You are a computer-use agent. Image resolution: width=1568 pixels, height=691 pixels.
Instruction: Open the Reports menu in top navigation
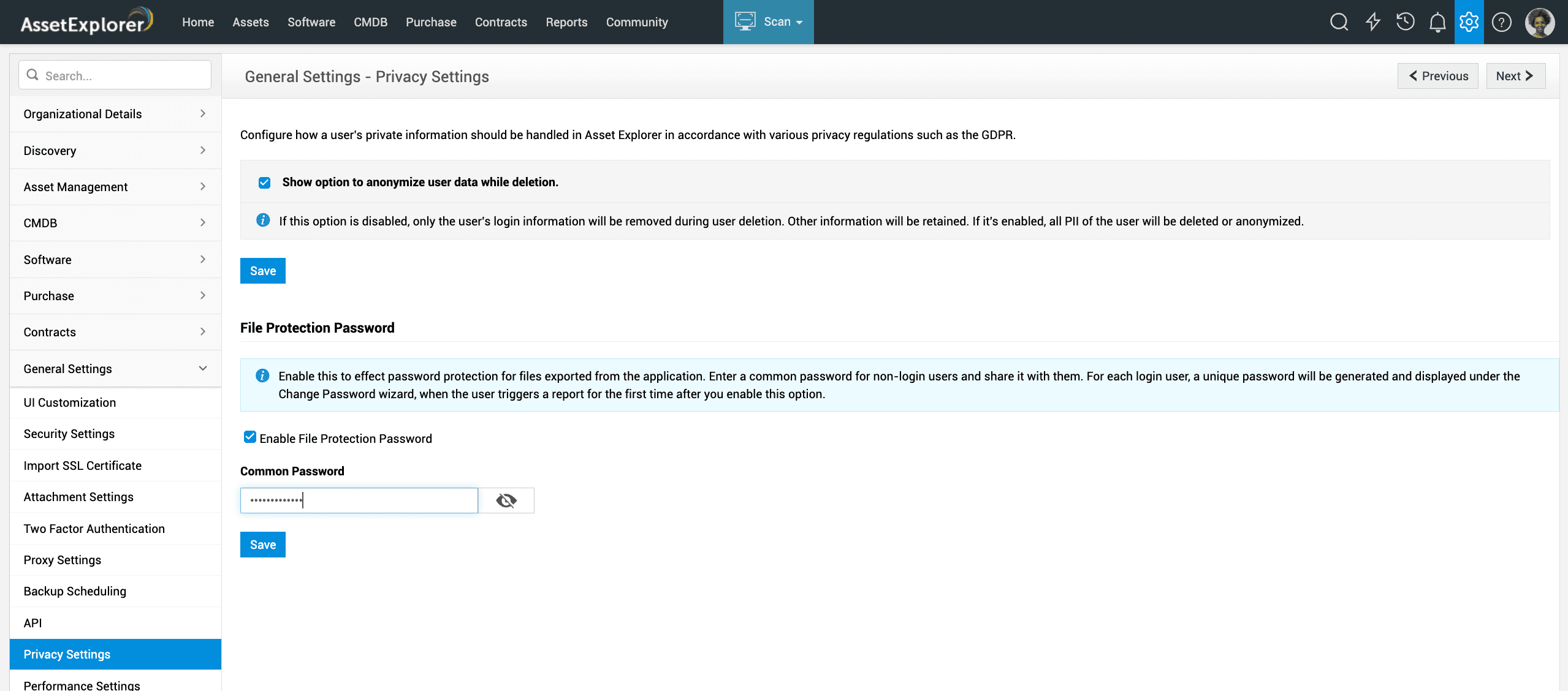[566, 22]
